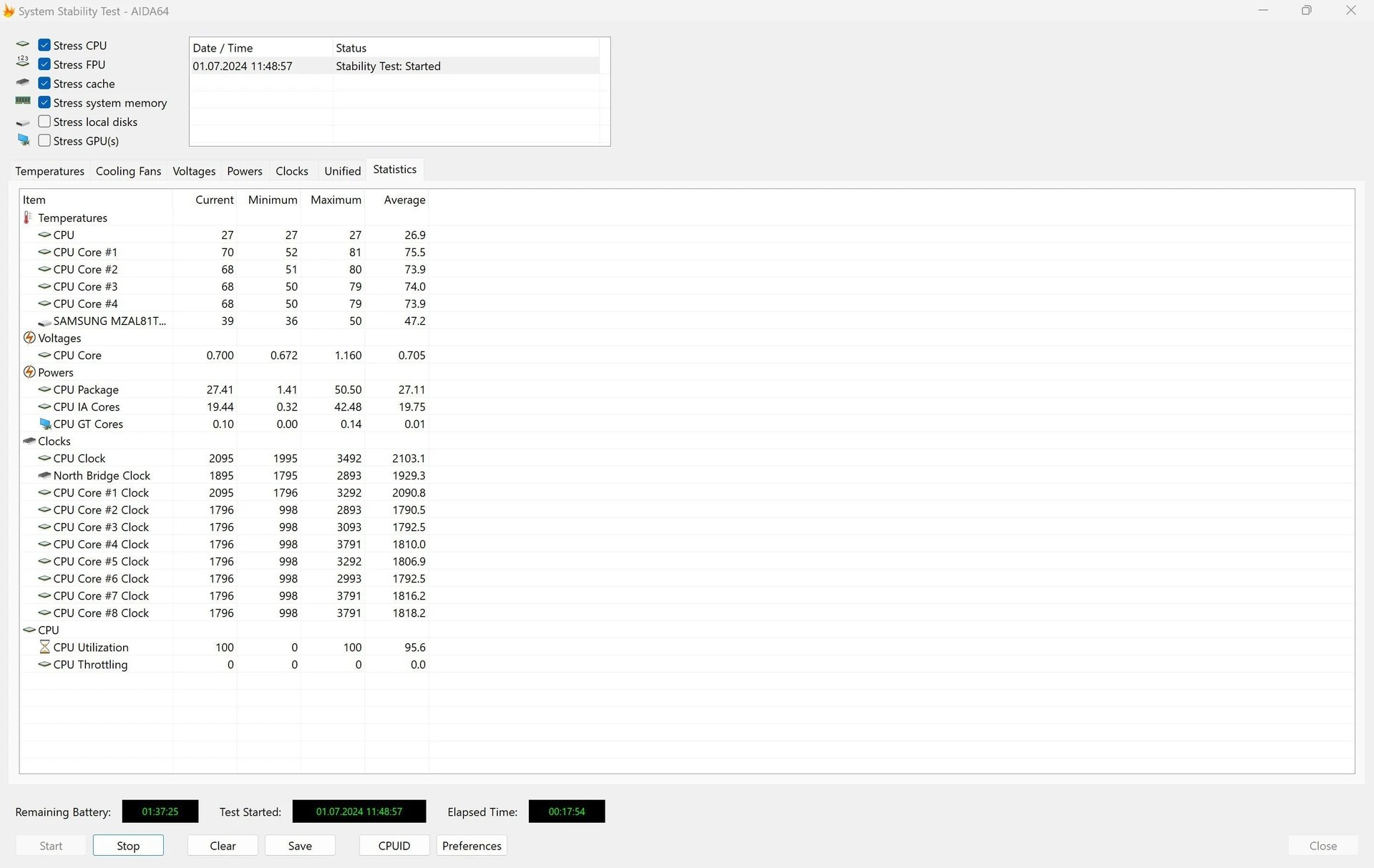Click the GPU icon beside CPU GT Cores

point(45,424)
